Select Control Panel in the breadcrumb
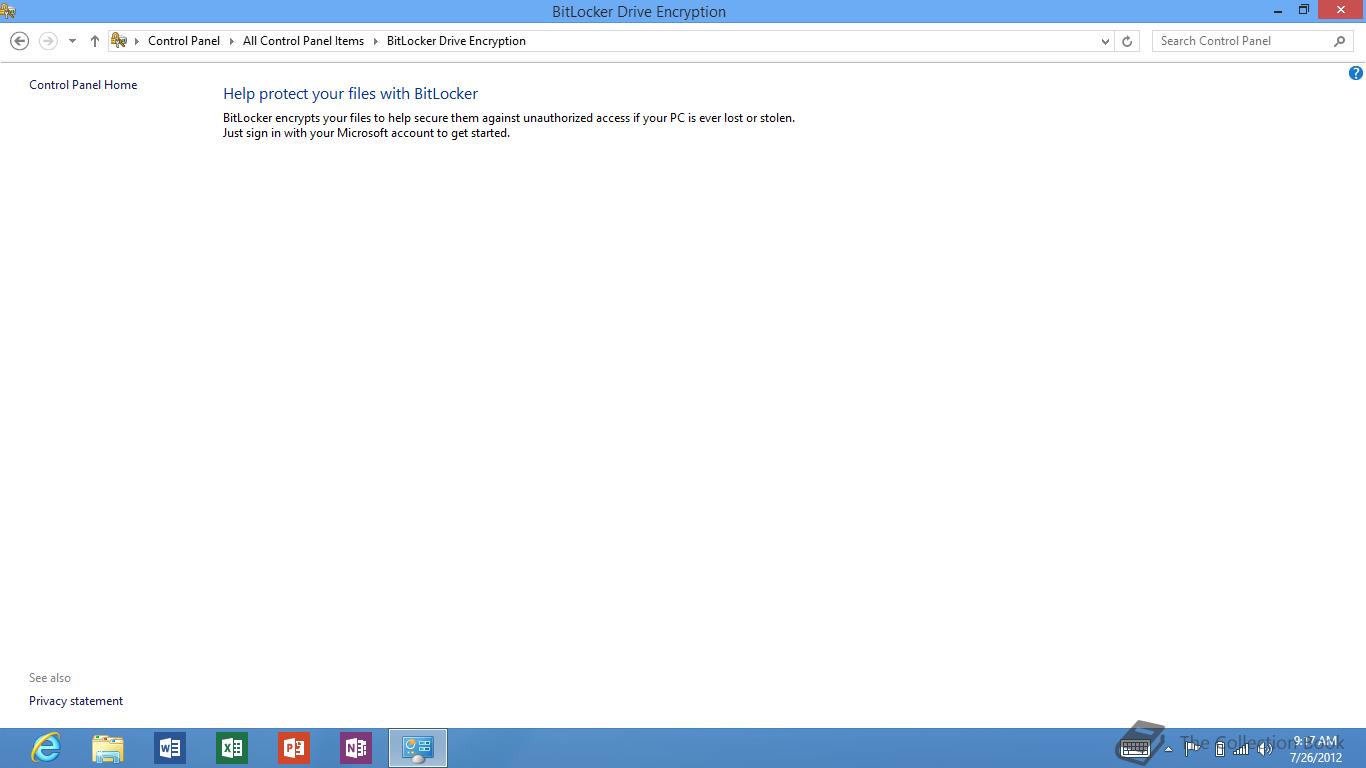The width and height of the screenshot is (1366, 768). (x=184, y=41)
